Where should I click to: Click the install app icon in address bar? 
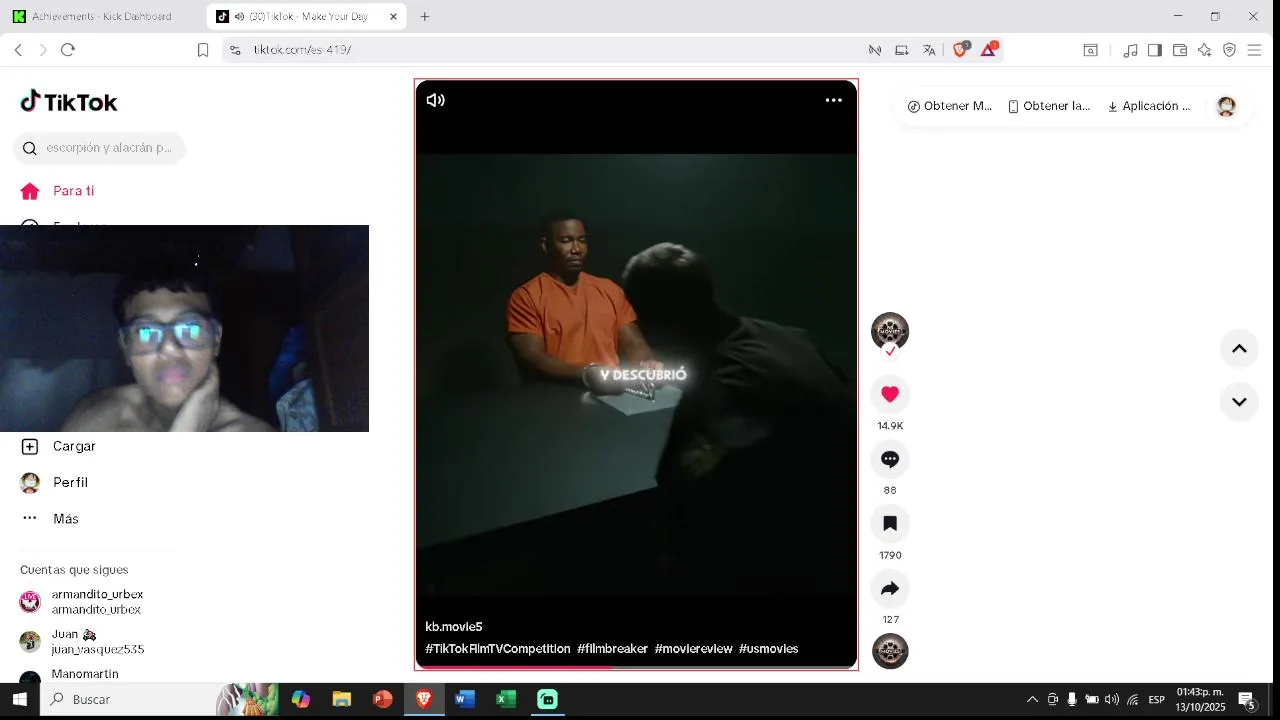coord(902,50)
